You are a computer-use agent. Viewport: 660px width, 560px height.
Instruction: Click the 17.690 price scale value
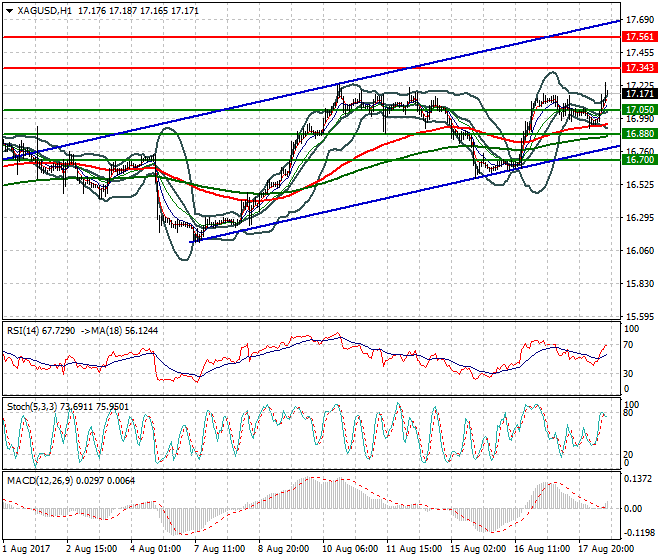point(640,20)
